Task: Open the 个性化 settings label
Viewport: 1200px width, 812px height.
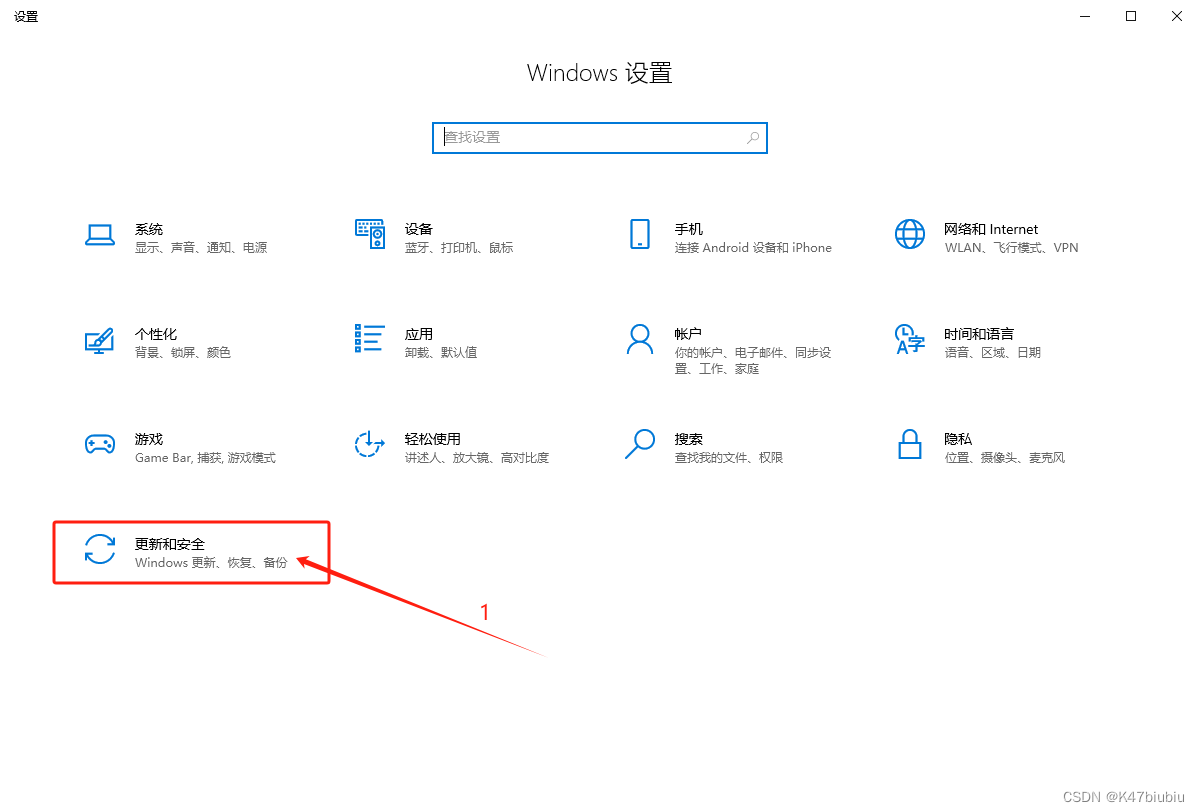Action: pyautogui.click(x=156, y=334)
